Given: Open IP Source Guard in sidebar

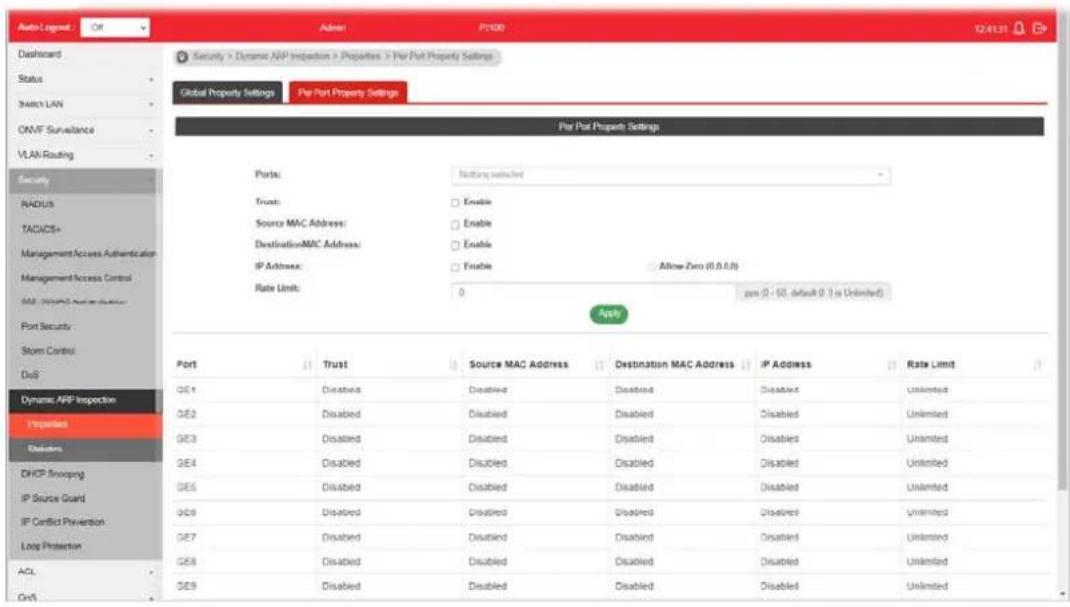Looking at the screenshot, I should (x=53, y=499).
